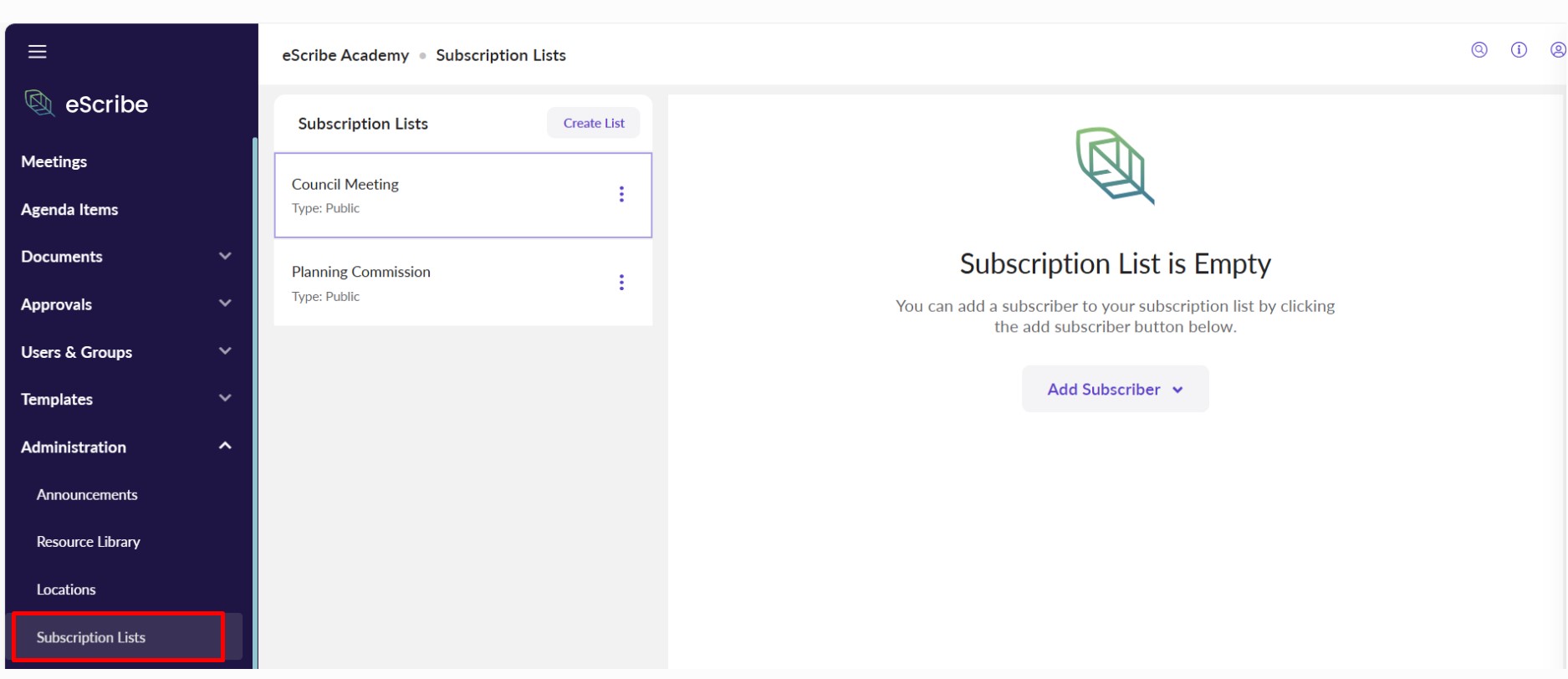Click the large leaf icon in the empty list panel
The width and height of the screenshot is (1568, 679).
(1114, 166)
